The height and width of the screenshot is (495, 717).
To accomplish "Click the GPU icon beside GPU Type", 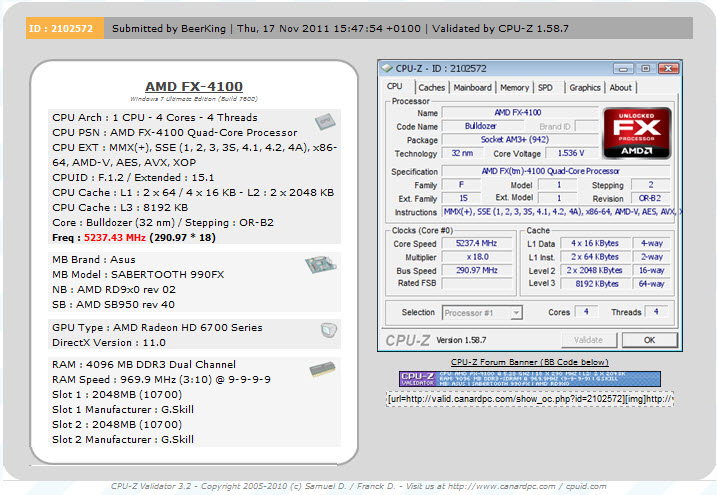I will point(328,330).
